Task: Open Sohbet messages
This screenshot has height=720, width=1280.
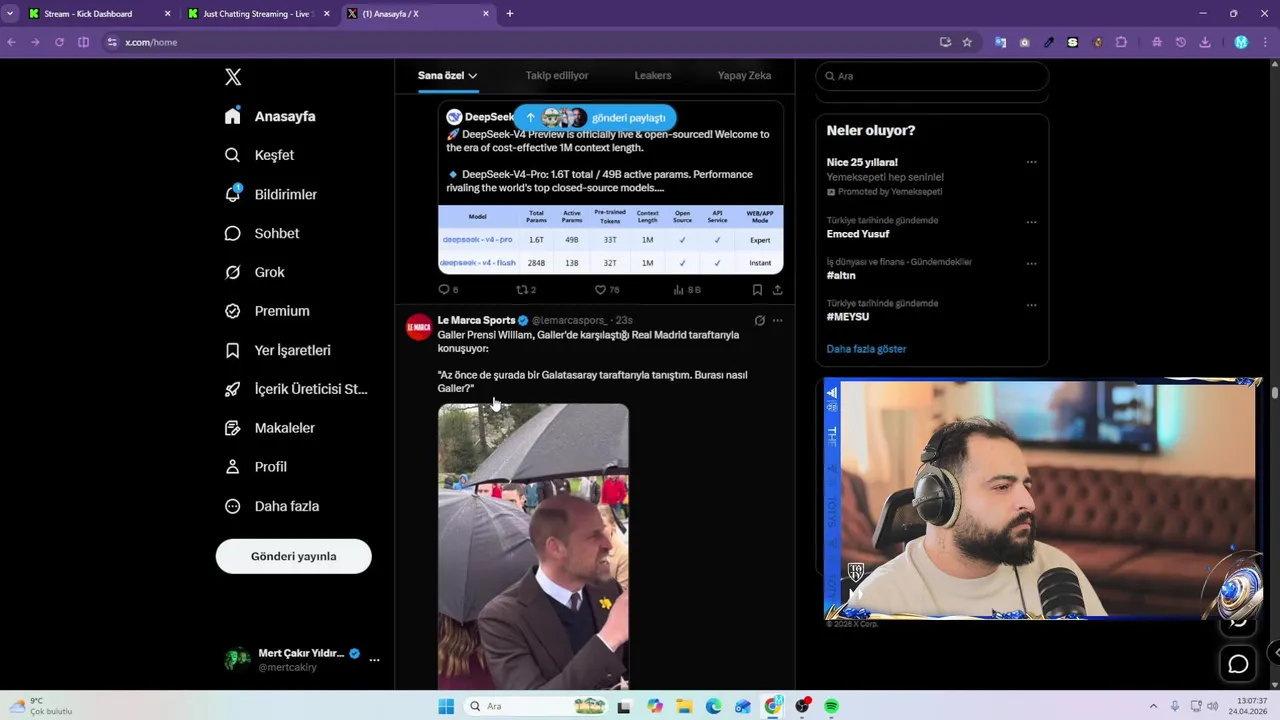Action: click(x=262, y=233)
